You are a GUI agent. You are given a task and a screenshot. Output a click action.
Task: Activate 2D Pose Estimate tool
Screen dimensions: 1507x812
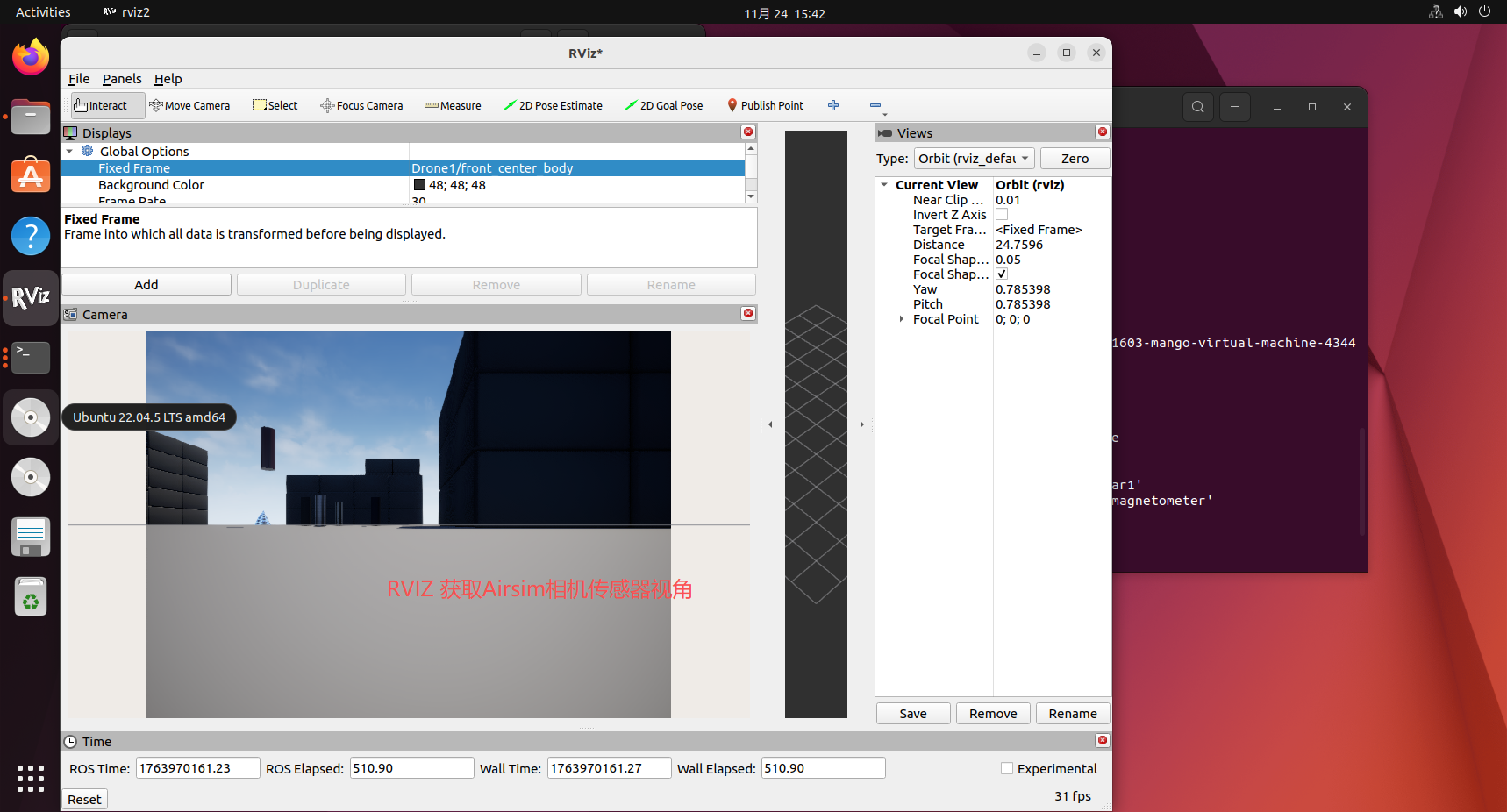tap(553, 105)
